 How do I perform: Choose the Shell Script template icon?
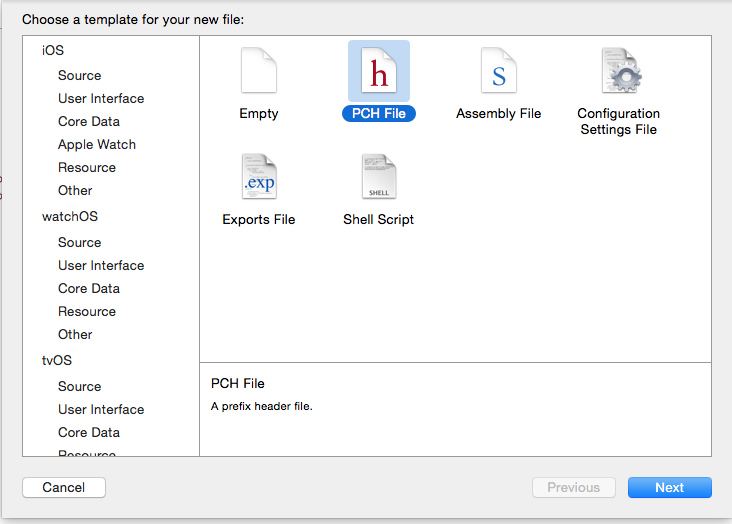378,177
